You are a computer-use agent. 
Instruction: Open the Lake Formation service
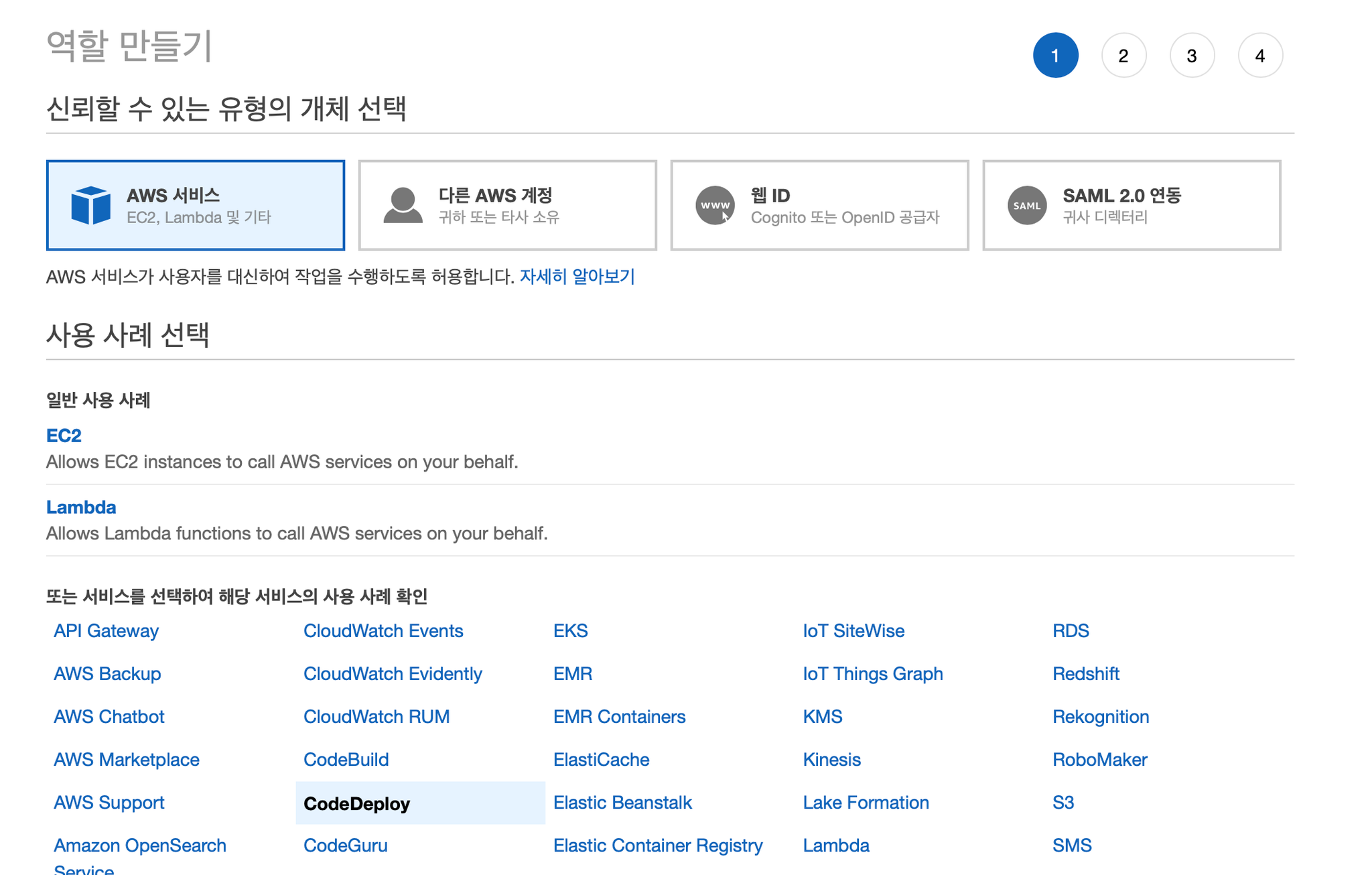pos(866,803)
